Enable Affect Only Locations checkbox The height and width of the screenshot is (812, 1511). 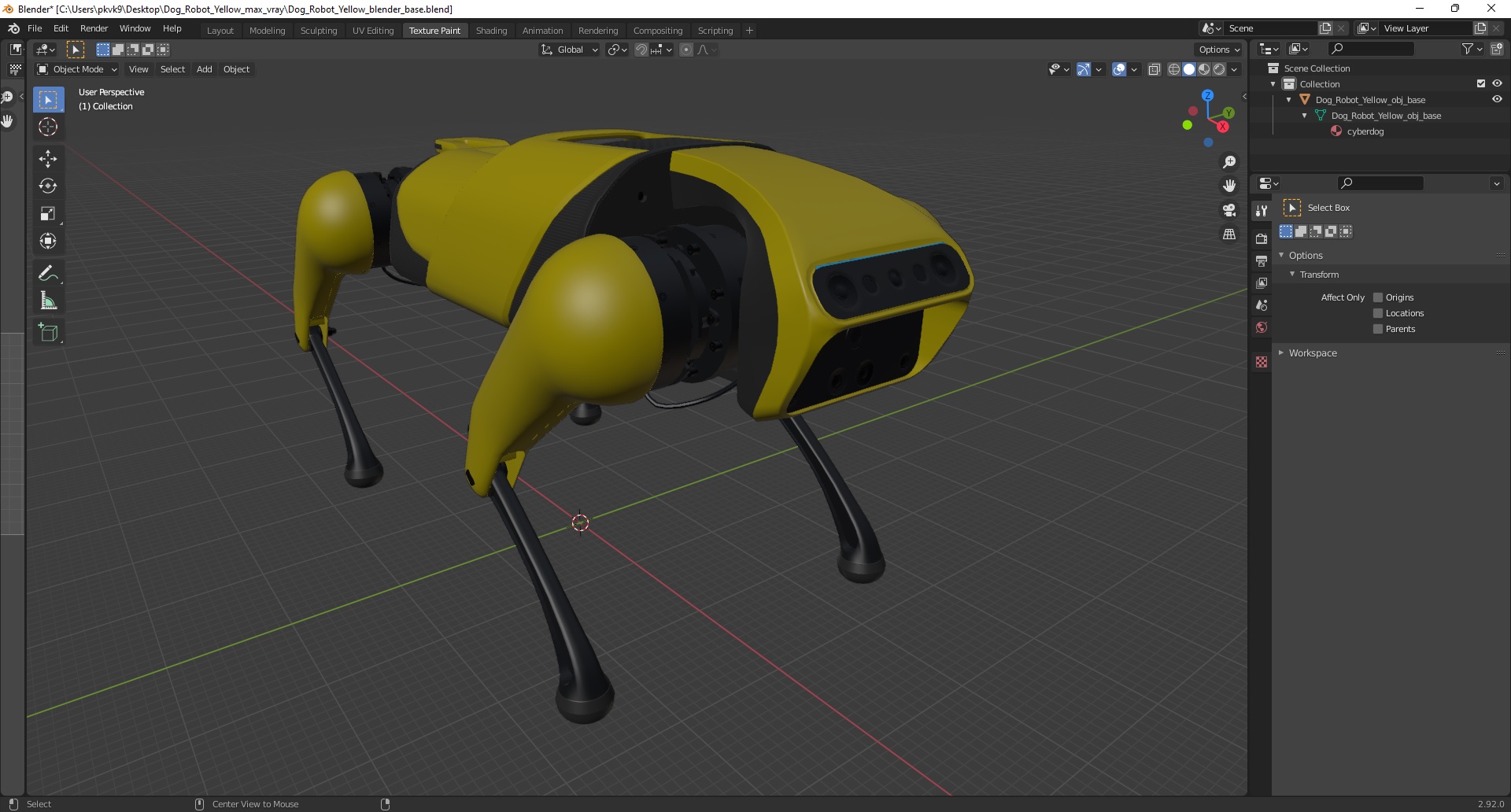[1378, 313]
